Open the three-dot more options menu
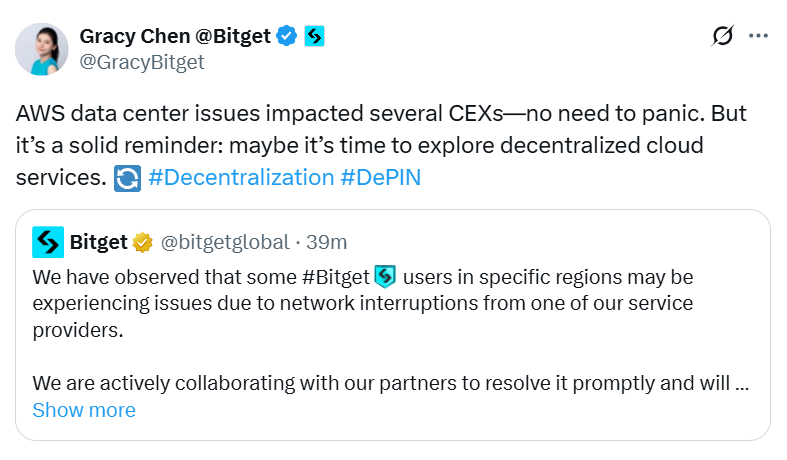Viewport: 787px width, 460px height. [759, 36]
